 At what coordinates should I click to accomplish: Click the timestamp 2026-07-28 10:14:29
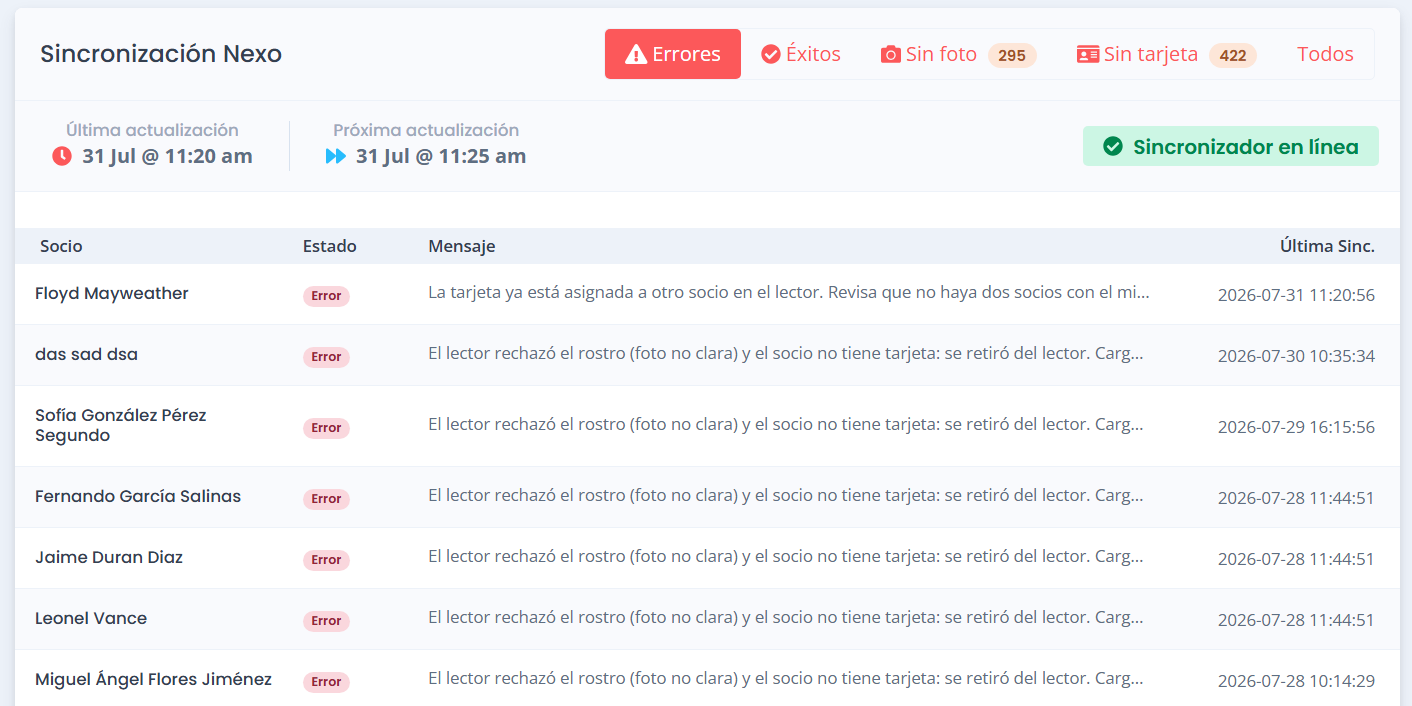1296,681
